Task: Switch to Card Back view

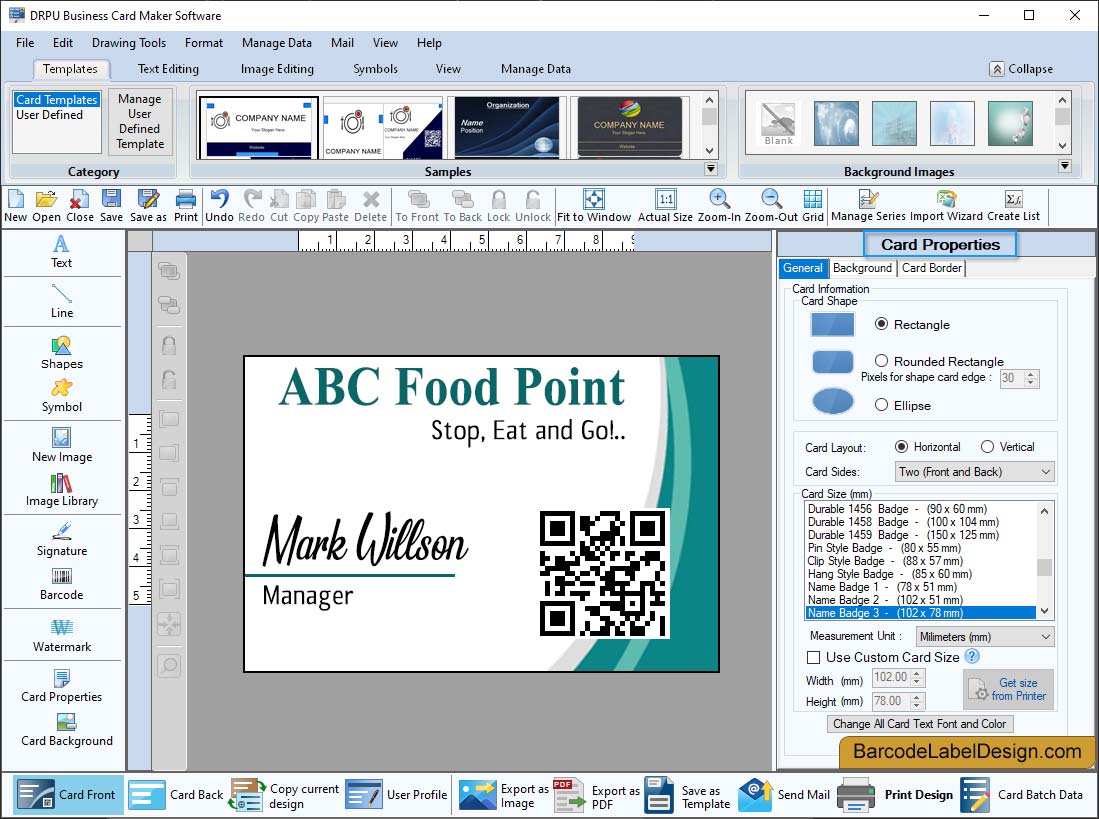Action: coord(177,795)
